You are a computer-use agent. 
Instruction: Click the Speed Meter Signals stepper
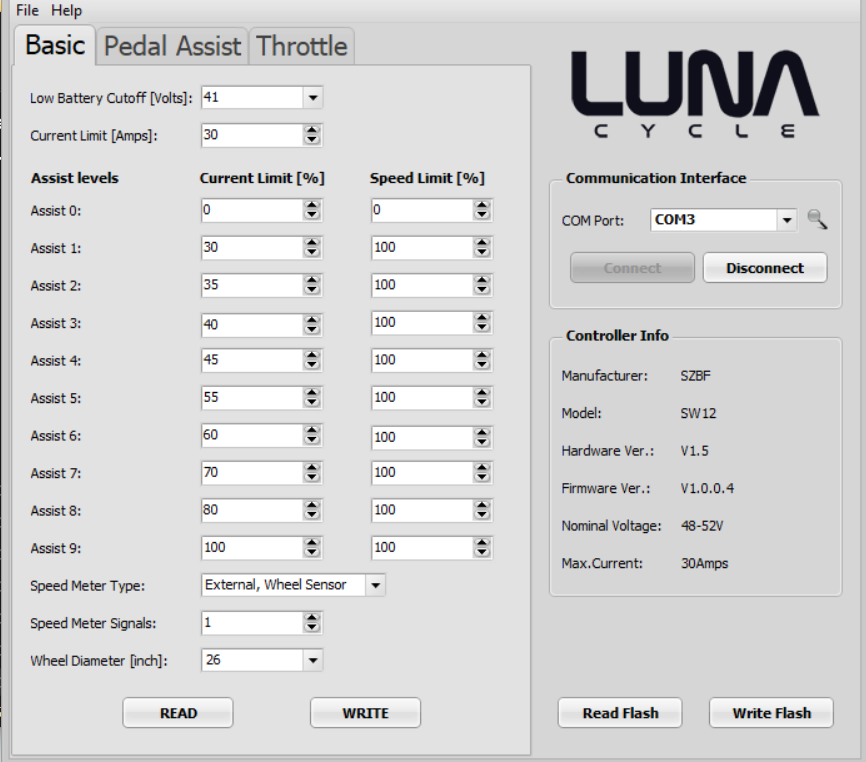[312, 623]
